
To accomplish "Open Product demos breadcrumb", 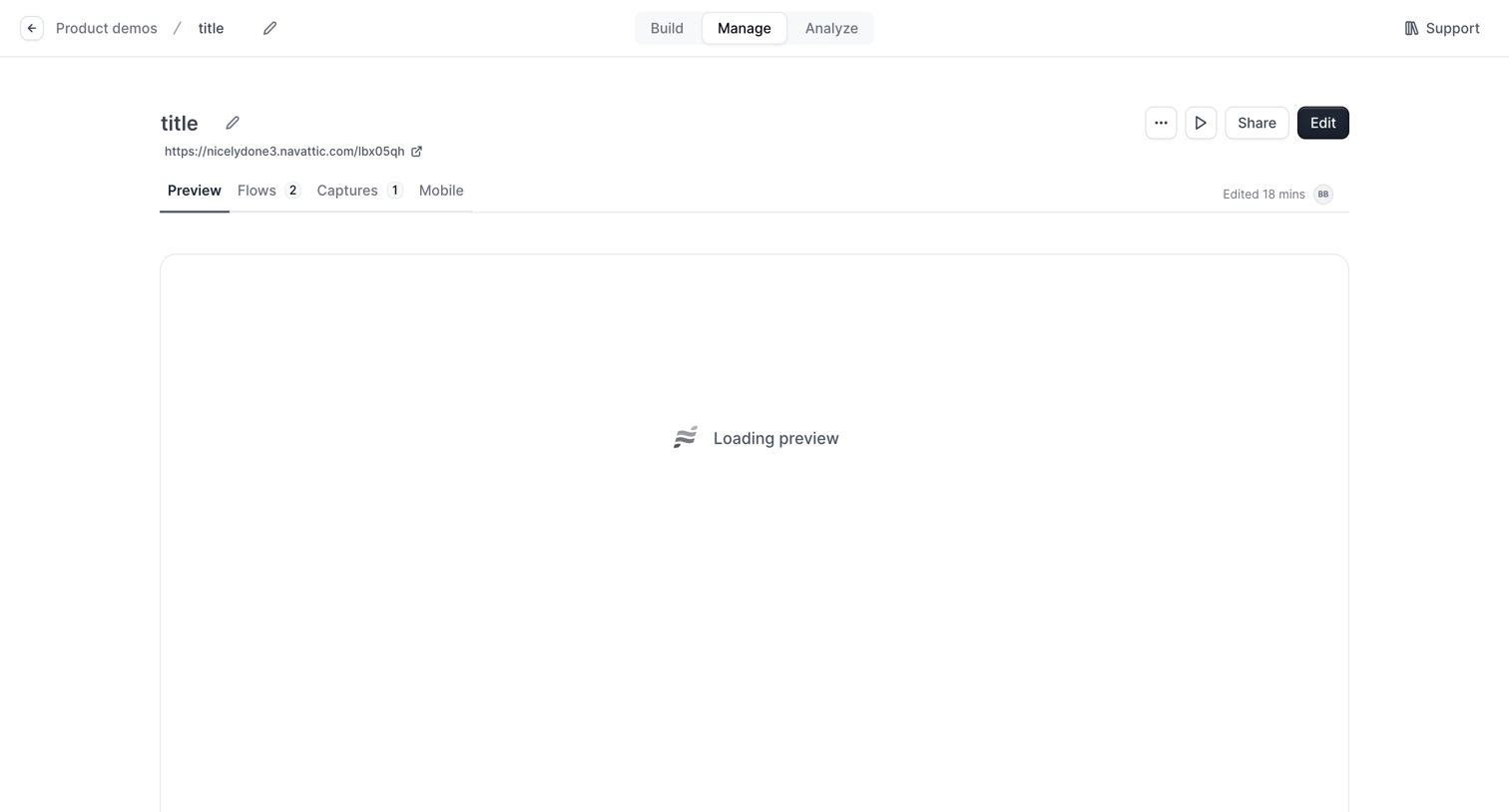I will [x=107, y=28].
